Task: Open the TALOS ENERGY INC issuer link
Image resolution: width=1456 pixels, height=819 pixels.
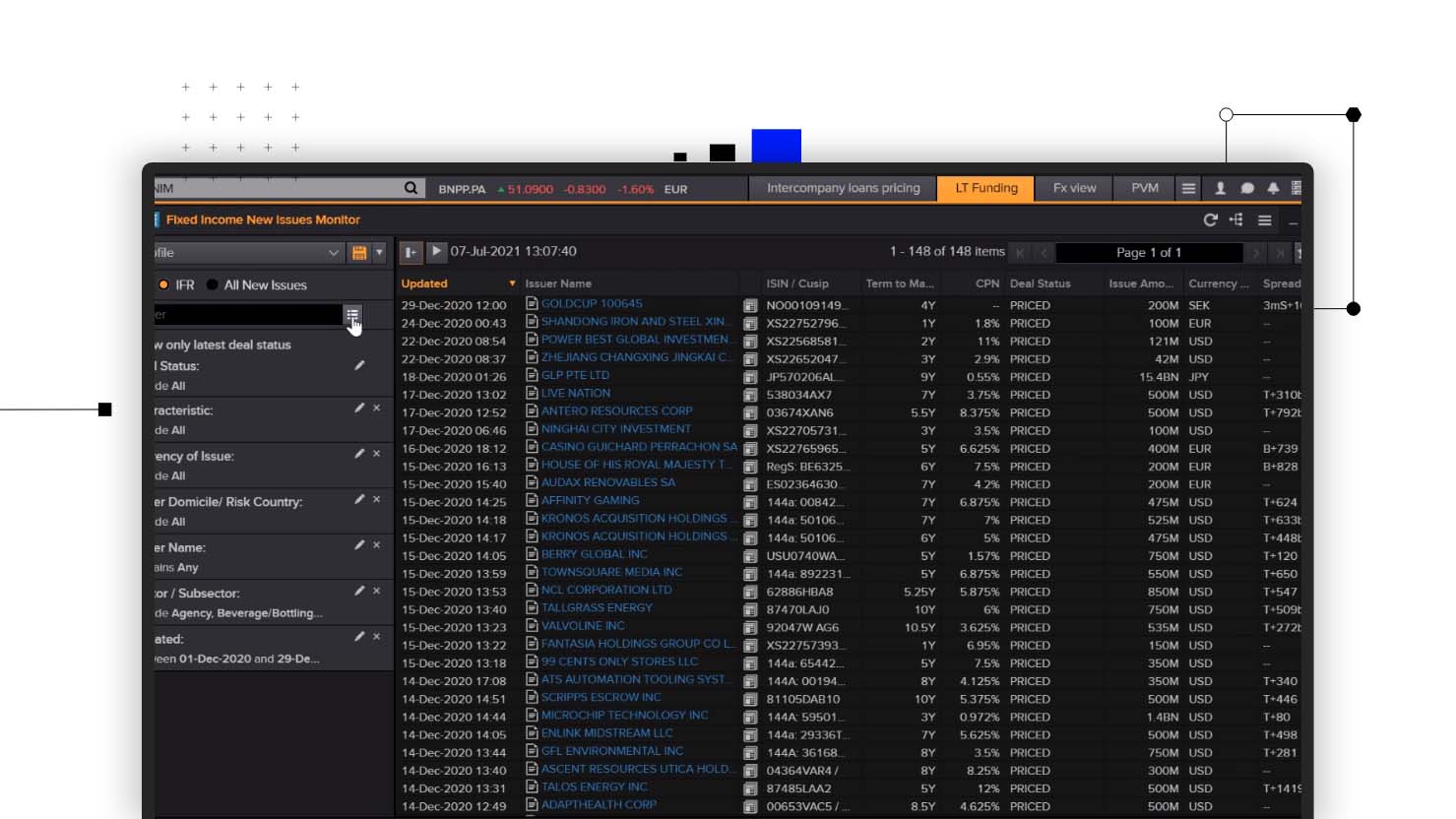Action: [595, 787]
